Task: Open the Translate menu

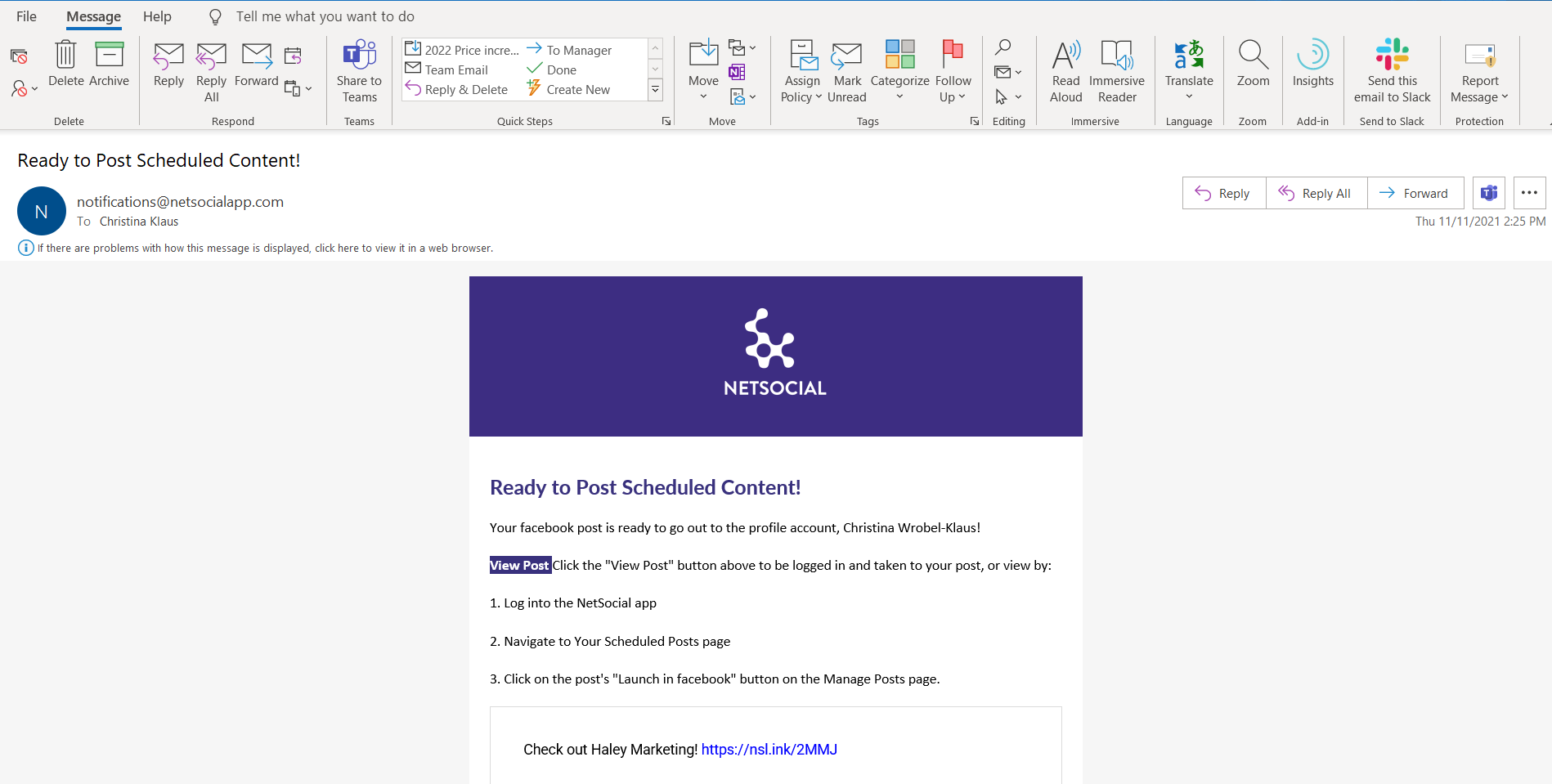Action: (x=1189, y=72)
